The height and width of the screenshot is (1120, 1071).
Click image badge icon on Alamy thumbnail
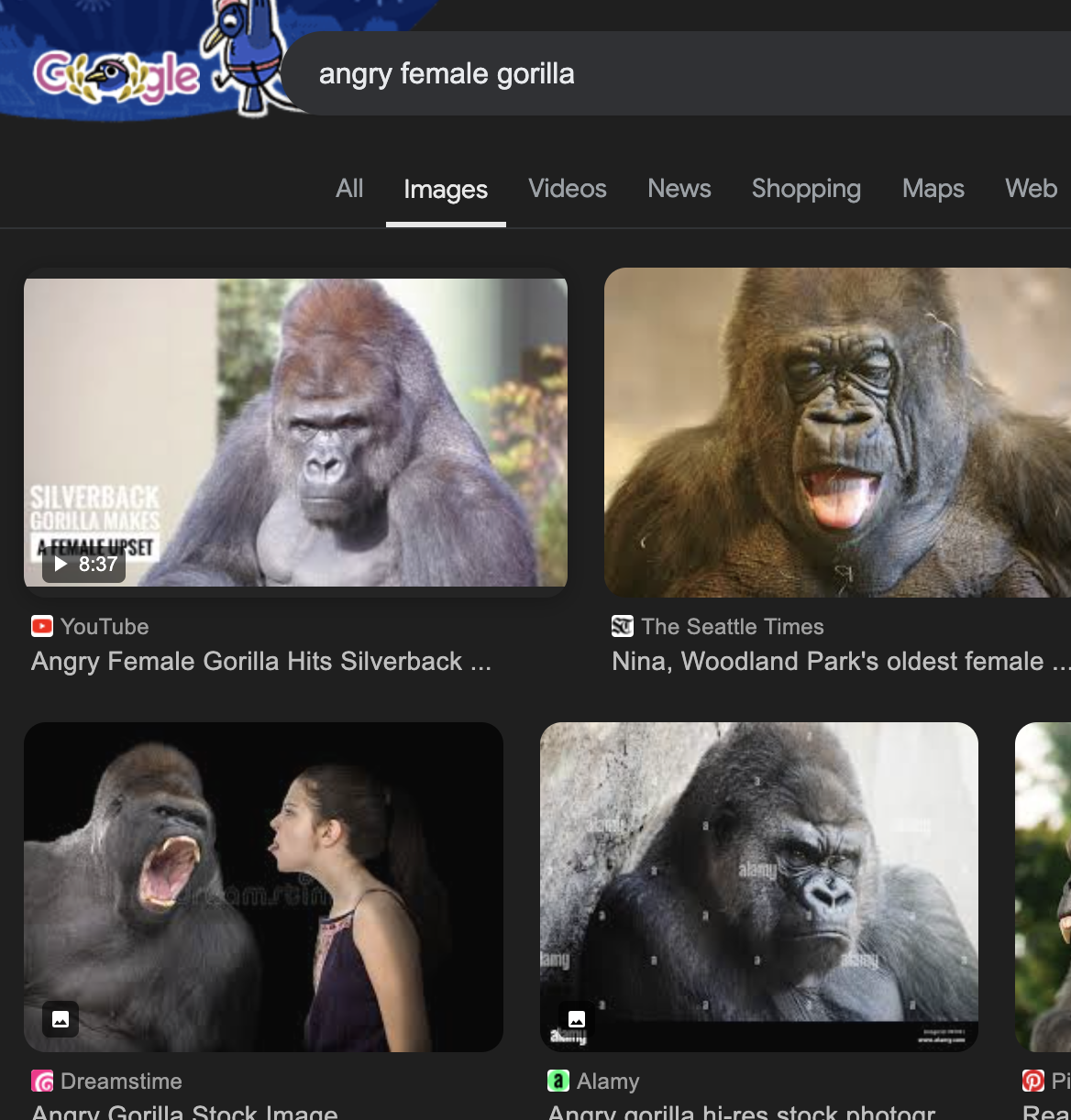coord(577,1019)
